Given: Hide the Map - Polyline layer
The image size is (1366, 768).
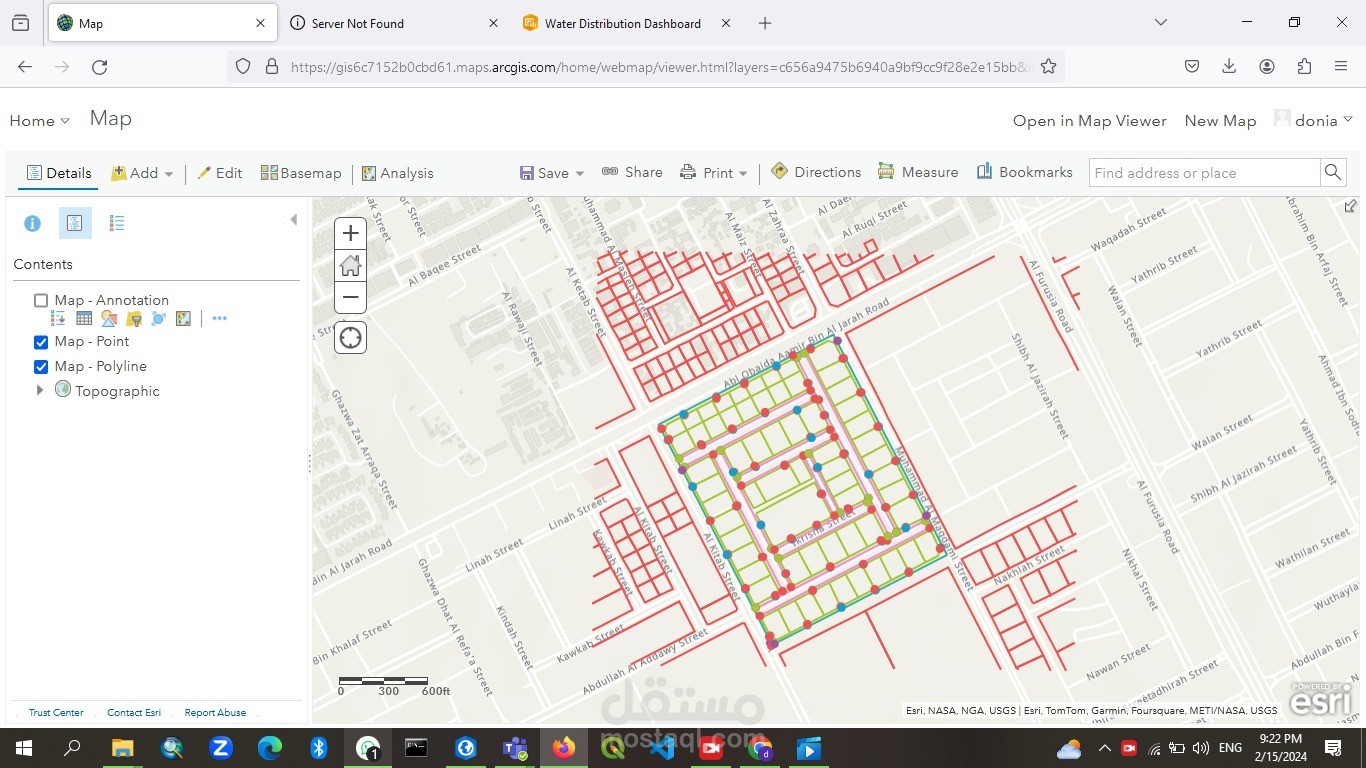Looking at the screenshot, I should [41, 366].
